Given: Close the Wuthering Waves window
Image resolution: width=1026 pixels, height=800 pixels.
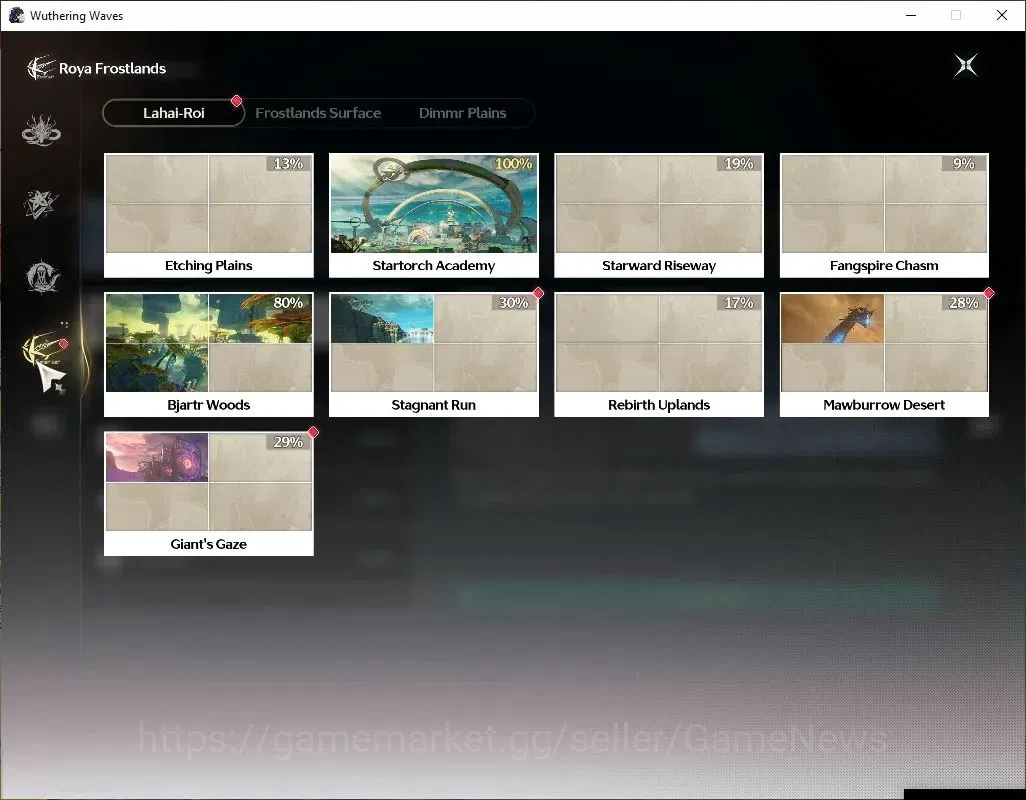Looking at the screenshot, I should pos(1002,15).
